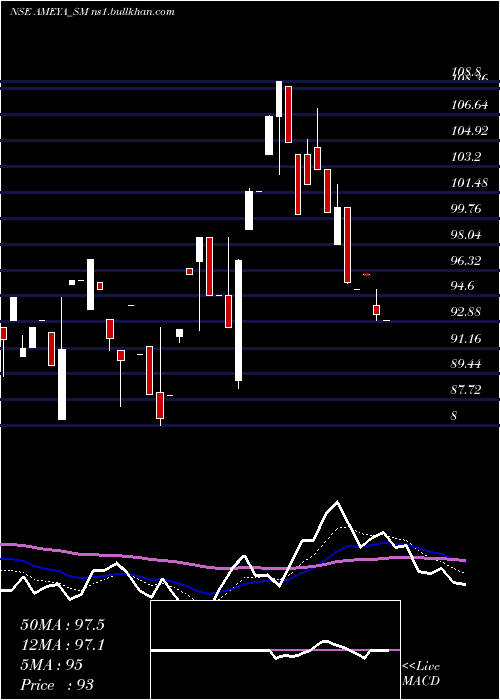Click the 103.2 price axis label

click(x=466, y=157)
